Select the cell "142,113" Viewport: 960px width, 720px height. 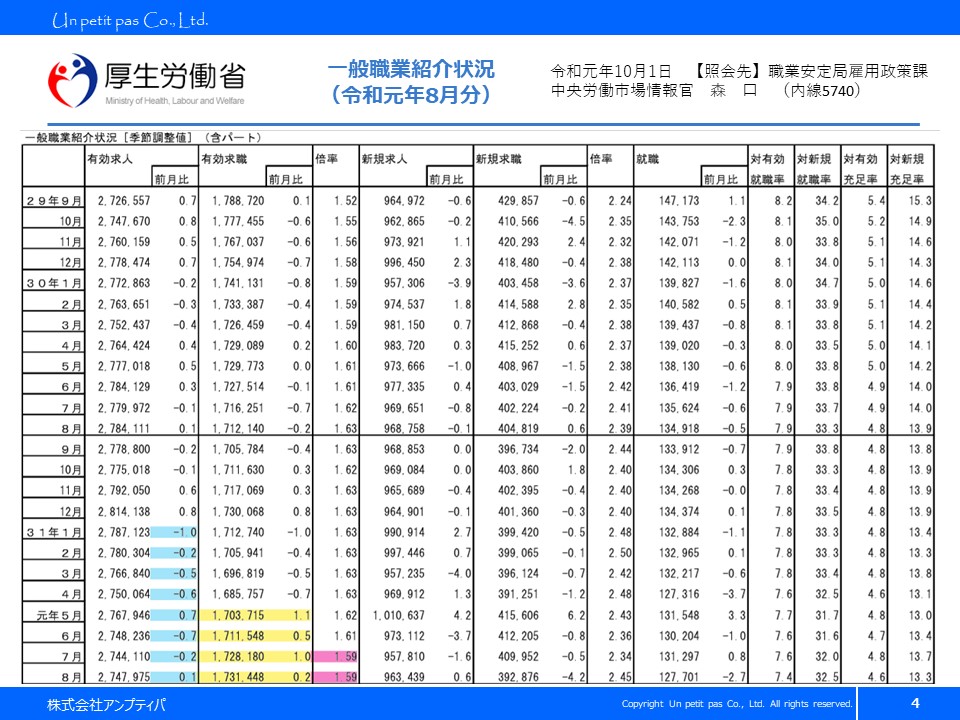pyautogui.click(x=679, y=263)
